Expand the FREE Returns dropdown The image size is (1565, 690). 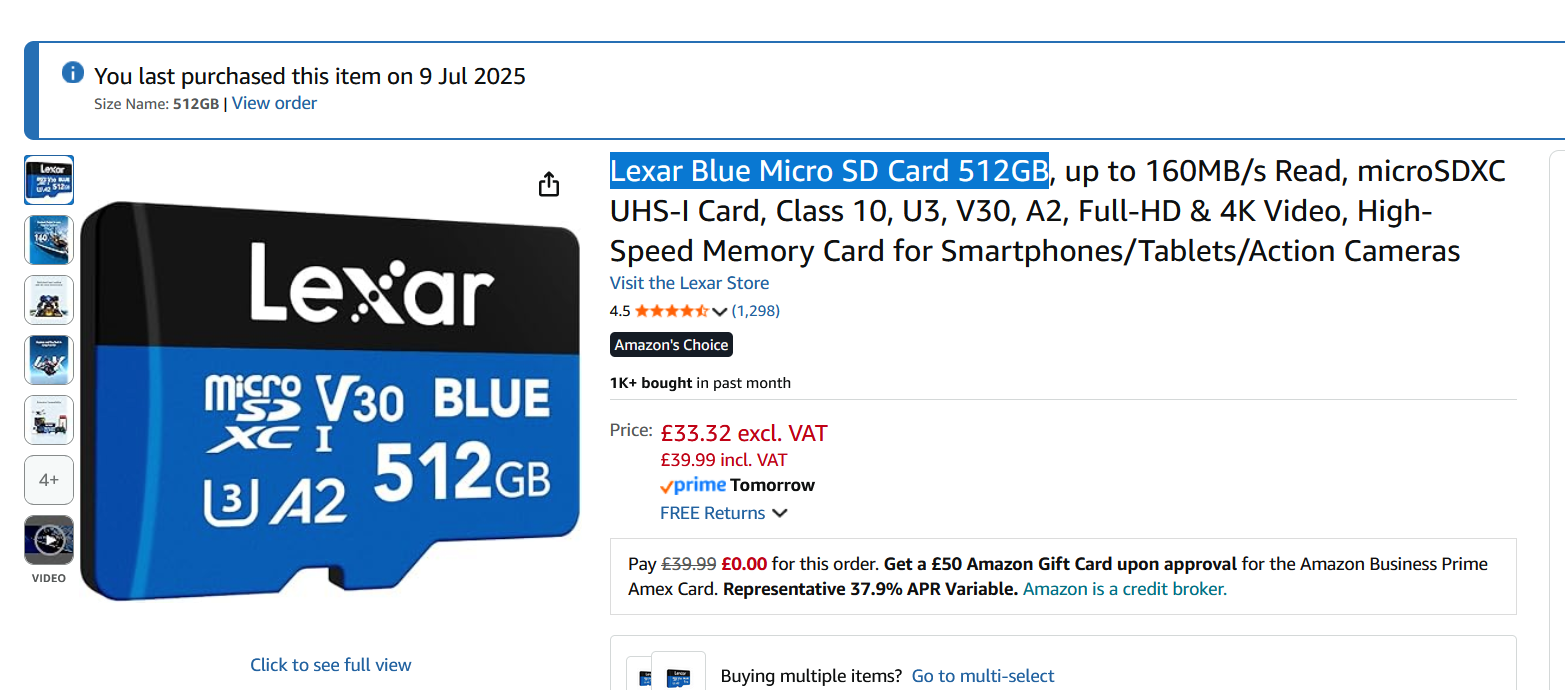(779, 513)
